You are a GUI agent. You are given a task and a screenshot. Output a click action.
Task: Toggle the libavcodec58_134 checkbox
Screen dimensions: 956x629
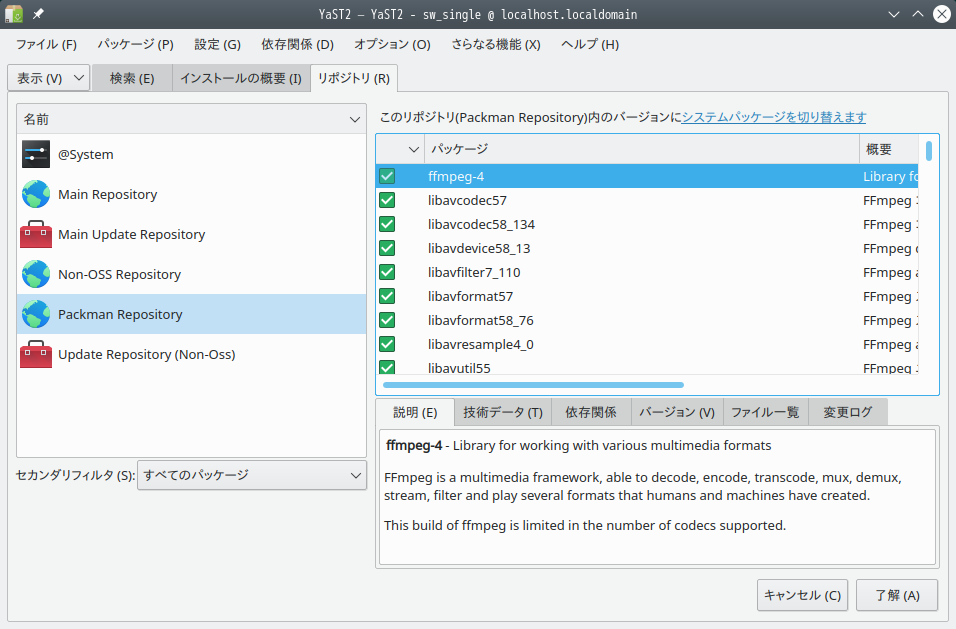point(387,224)
